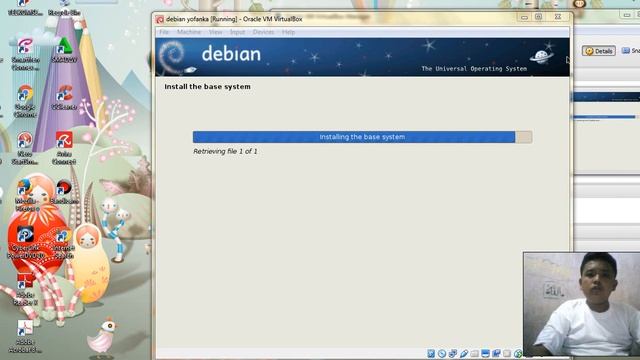
Task: Click Snapshots button in VirtualBox Manager
Action: (x=631, y=51)
